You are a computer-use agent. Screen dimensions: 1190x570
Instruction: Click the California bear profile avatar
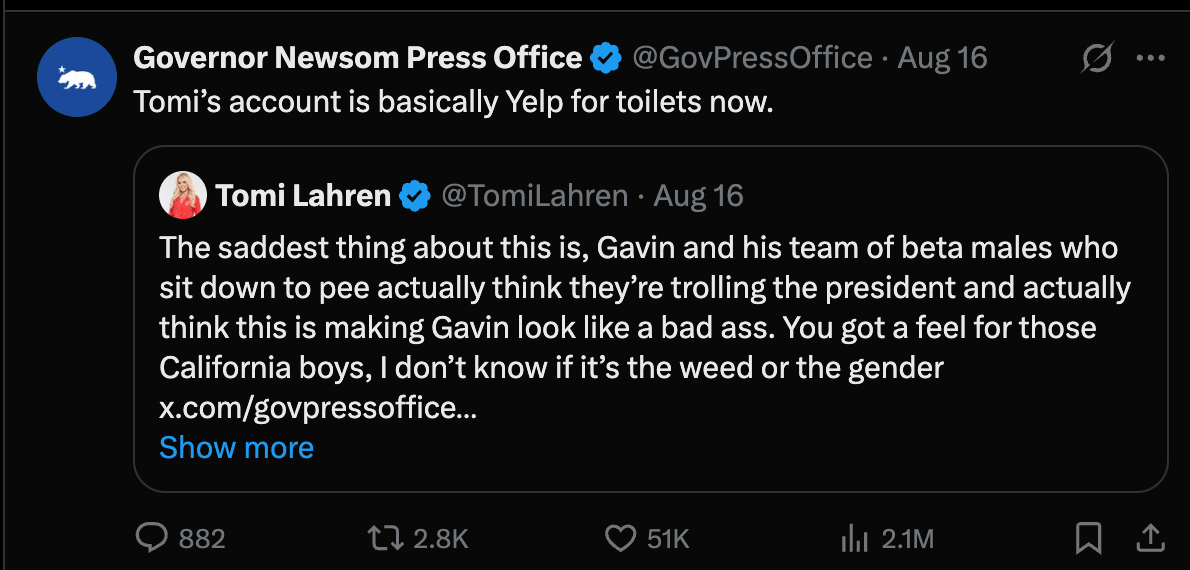click(x=77, y=77)
